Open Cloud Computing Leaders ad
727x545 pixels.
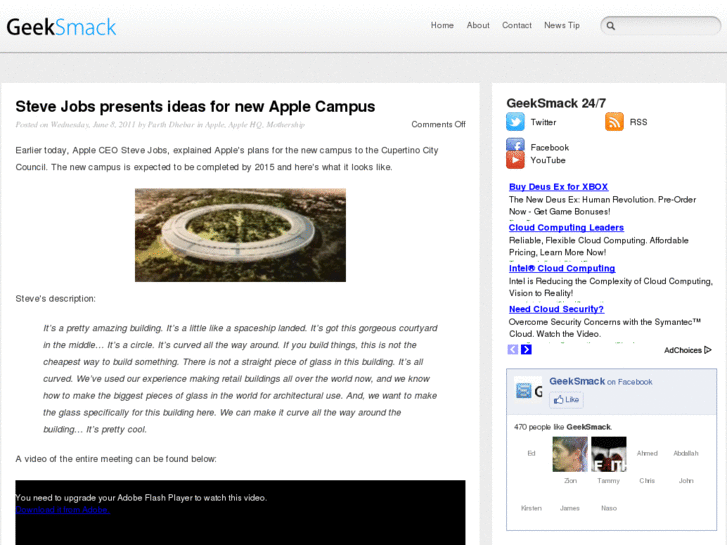pos(566,227)
